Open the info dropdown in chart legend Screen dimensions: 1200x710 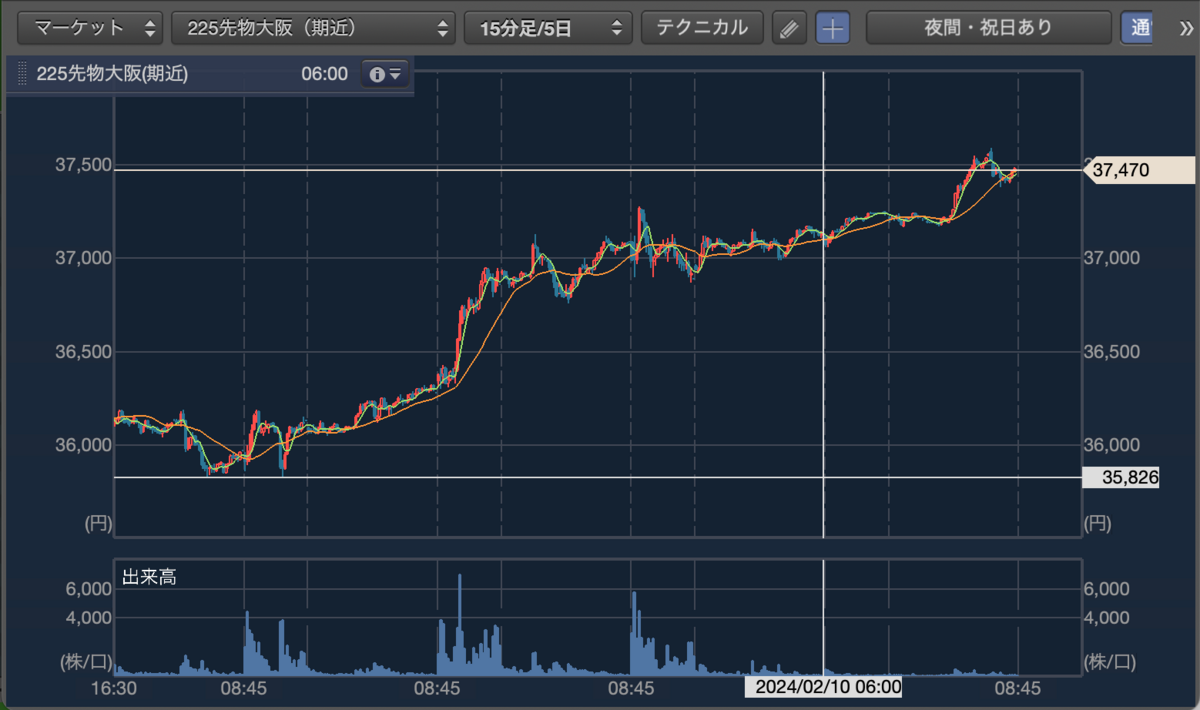[x=384, y=74]
